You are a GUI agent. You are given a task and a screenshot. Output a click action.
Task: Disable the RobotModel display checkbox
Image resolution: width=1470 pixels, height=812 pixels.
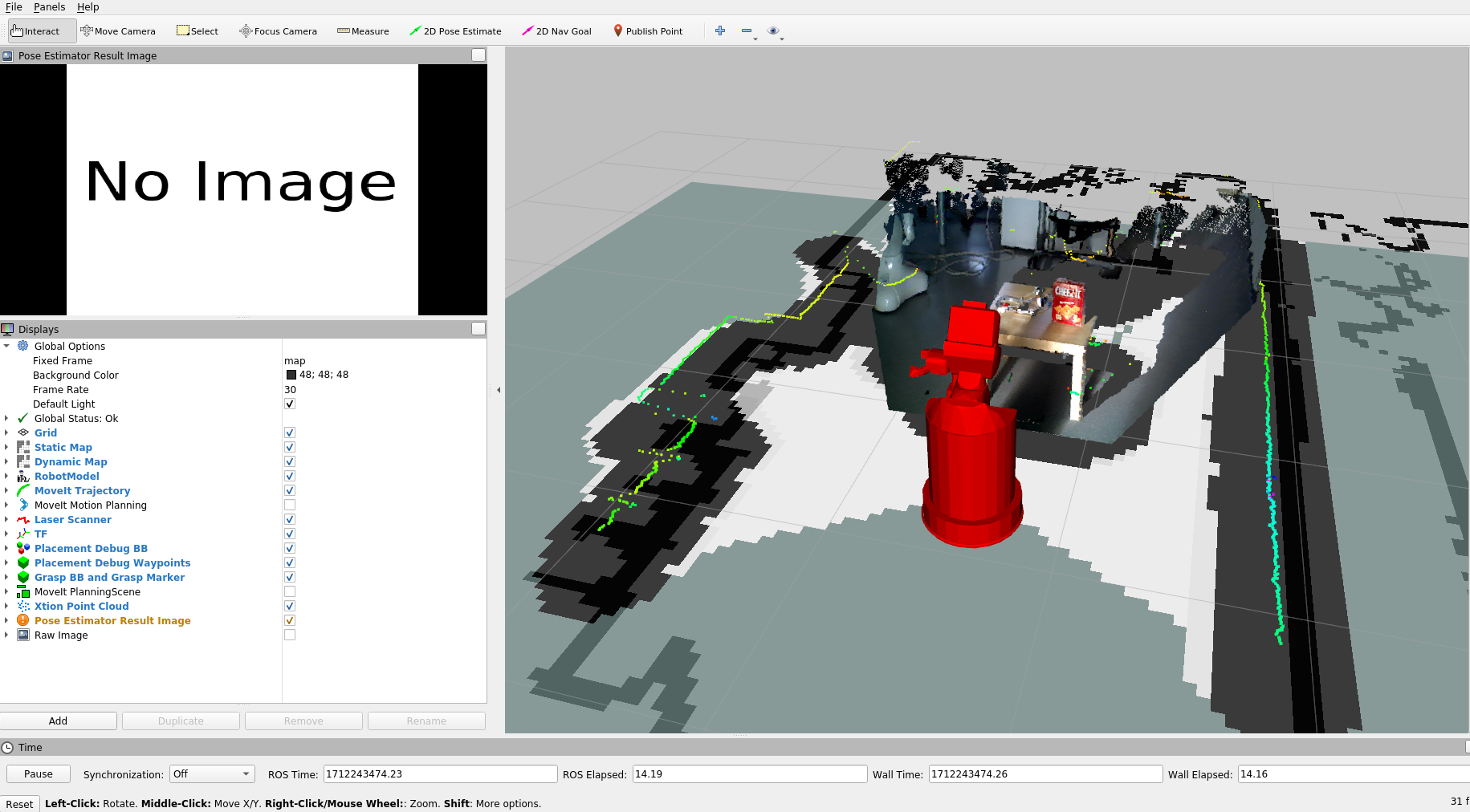click(290, 476)
